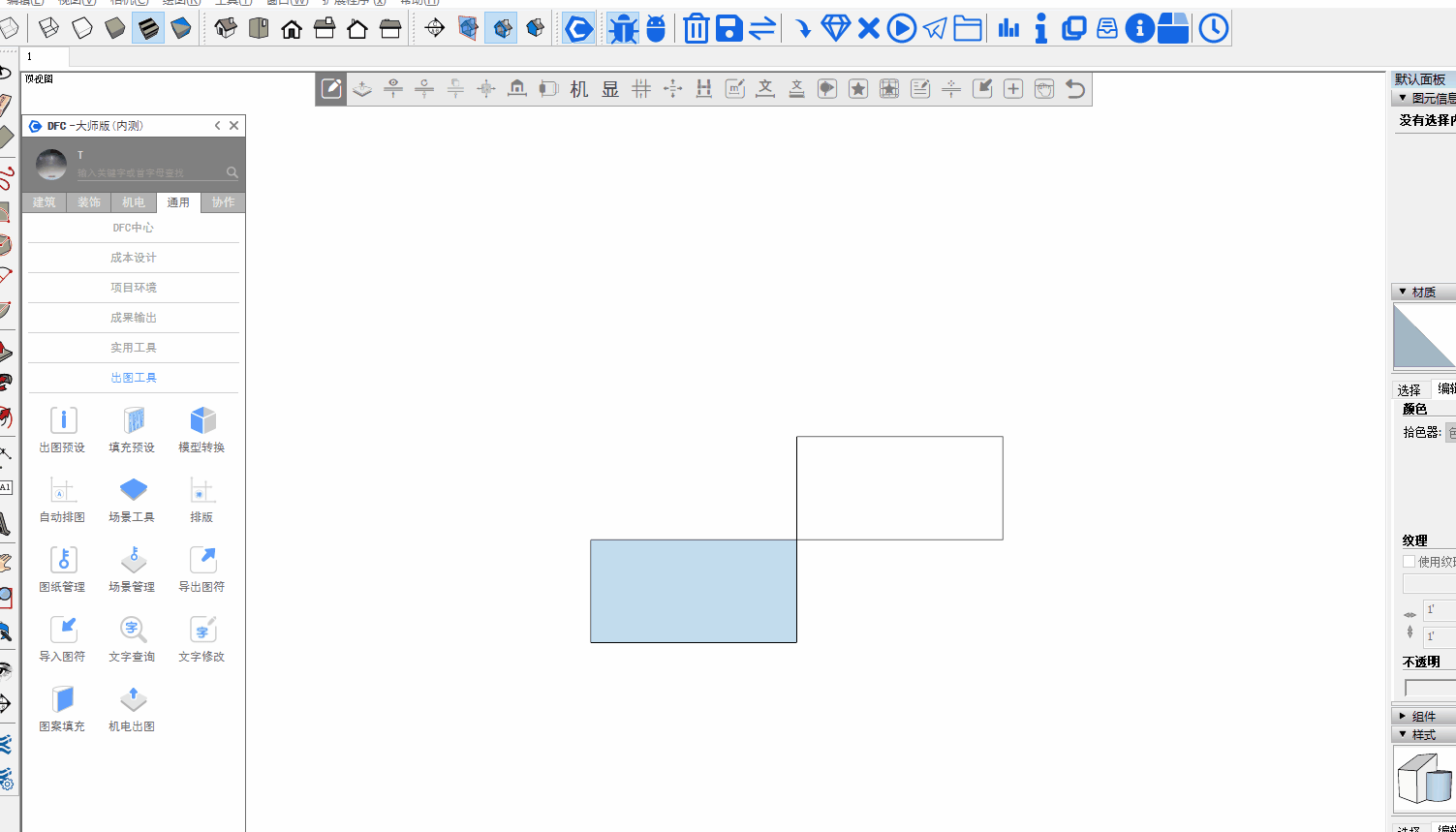1456x832 pixels.
Task: Click the material preview color swatch
Action: pyautogui.click(x=1424, y=336)
